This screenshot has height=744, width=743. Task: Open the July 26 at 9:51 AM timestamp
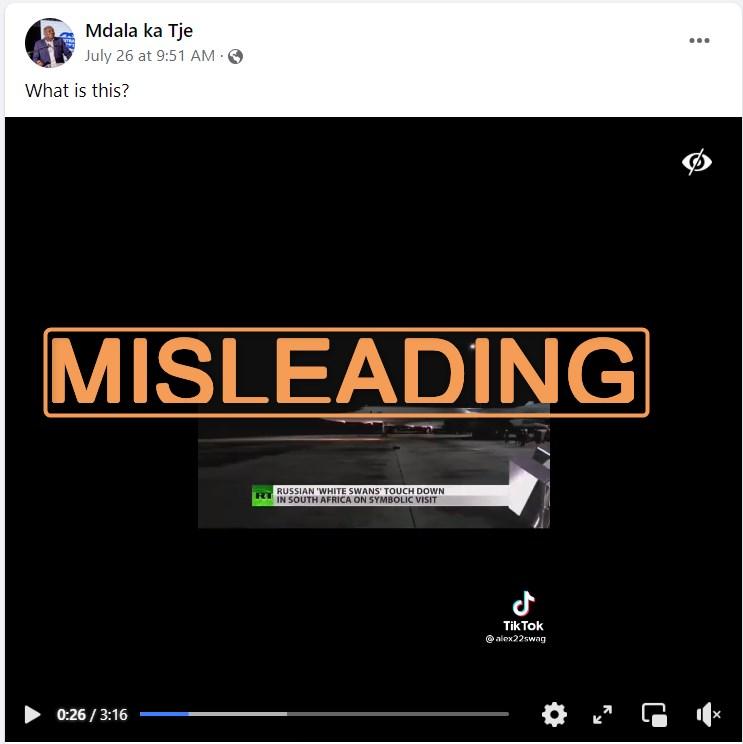[150, 56]
